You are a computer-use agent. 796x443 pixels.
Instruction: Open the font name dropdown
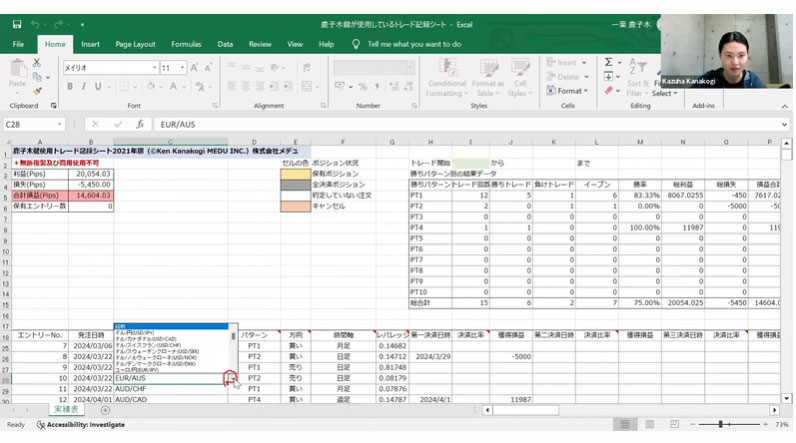point(152,68)
